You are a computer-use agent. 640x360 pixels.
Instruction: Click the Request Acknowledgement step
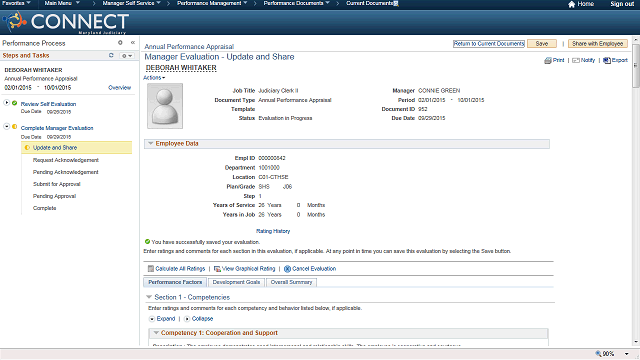click(x=66, y=160)
